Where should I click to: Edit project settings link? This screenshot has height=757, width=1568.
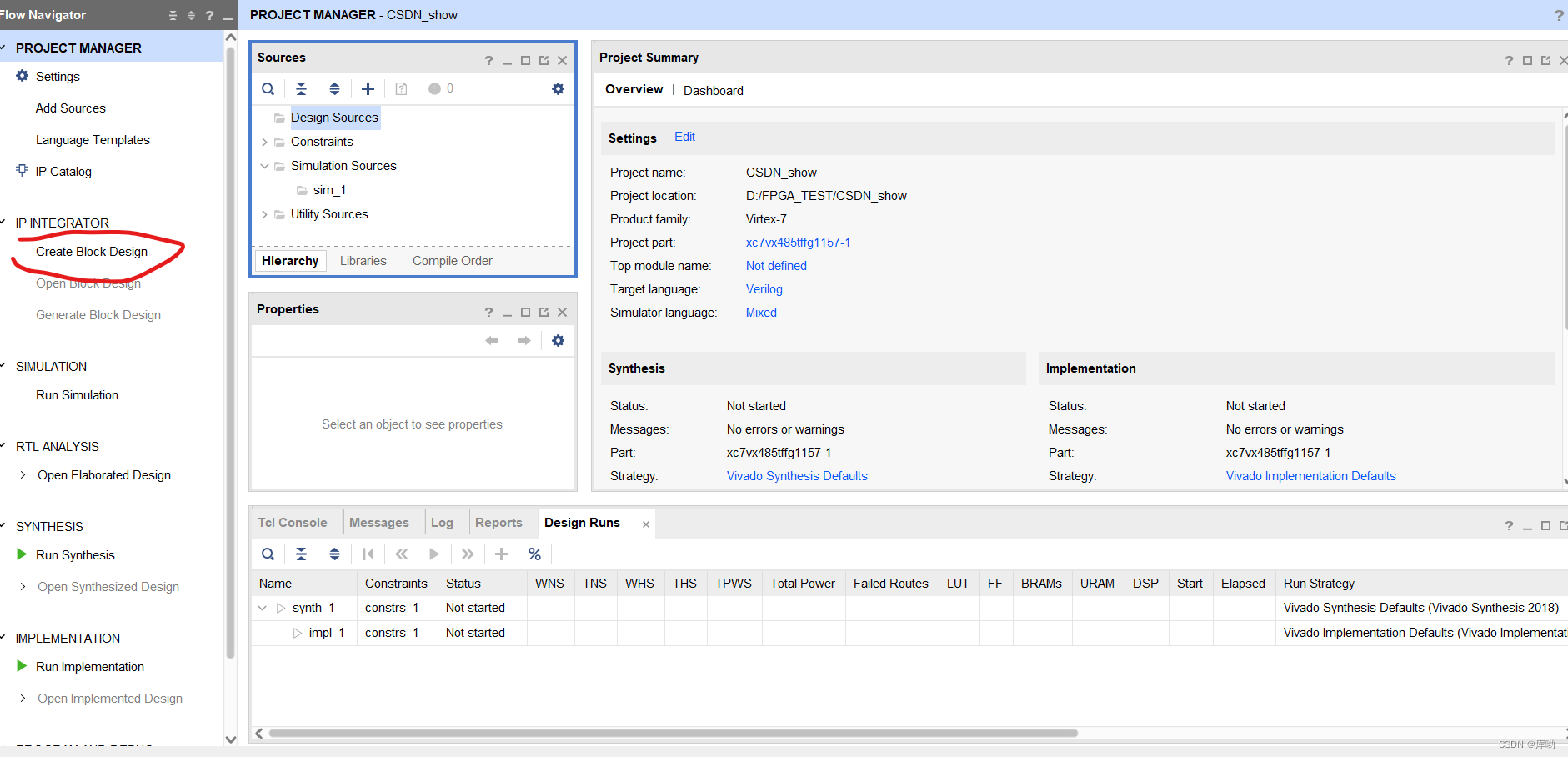[684, 137]
